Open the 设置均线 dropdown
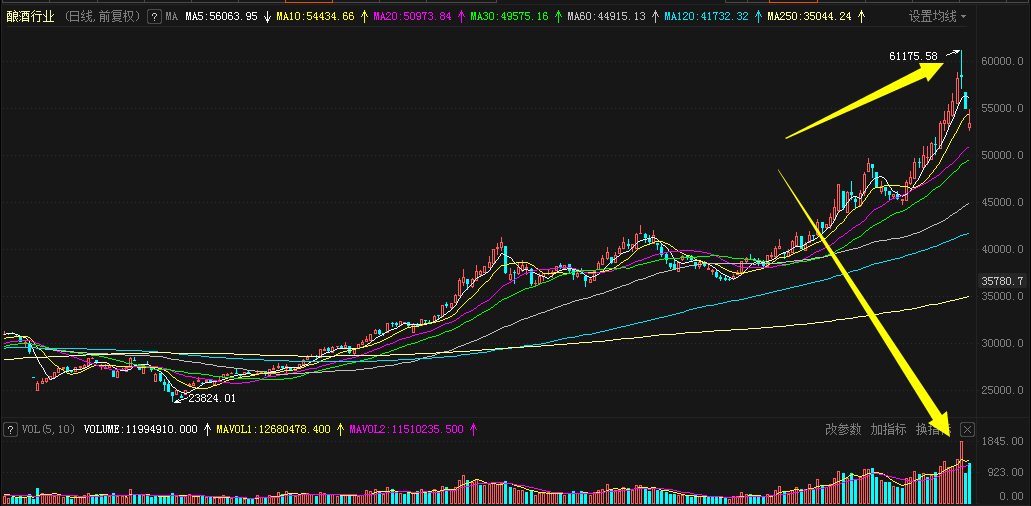This screenshot has height=506, width=1031. (937, 17)
